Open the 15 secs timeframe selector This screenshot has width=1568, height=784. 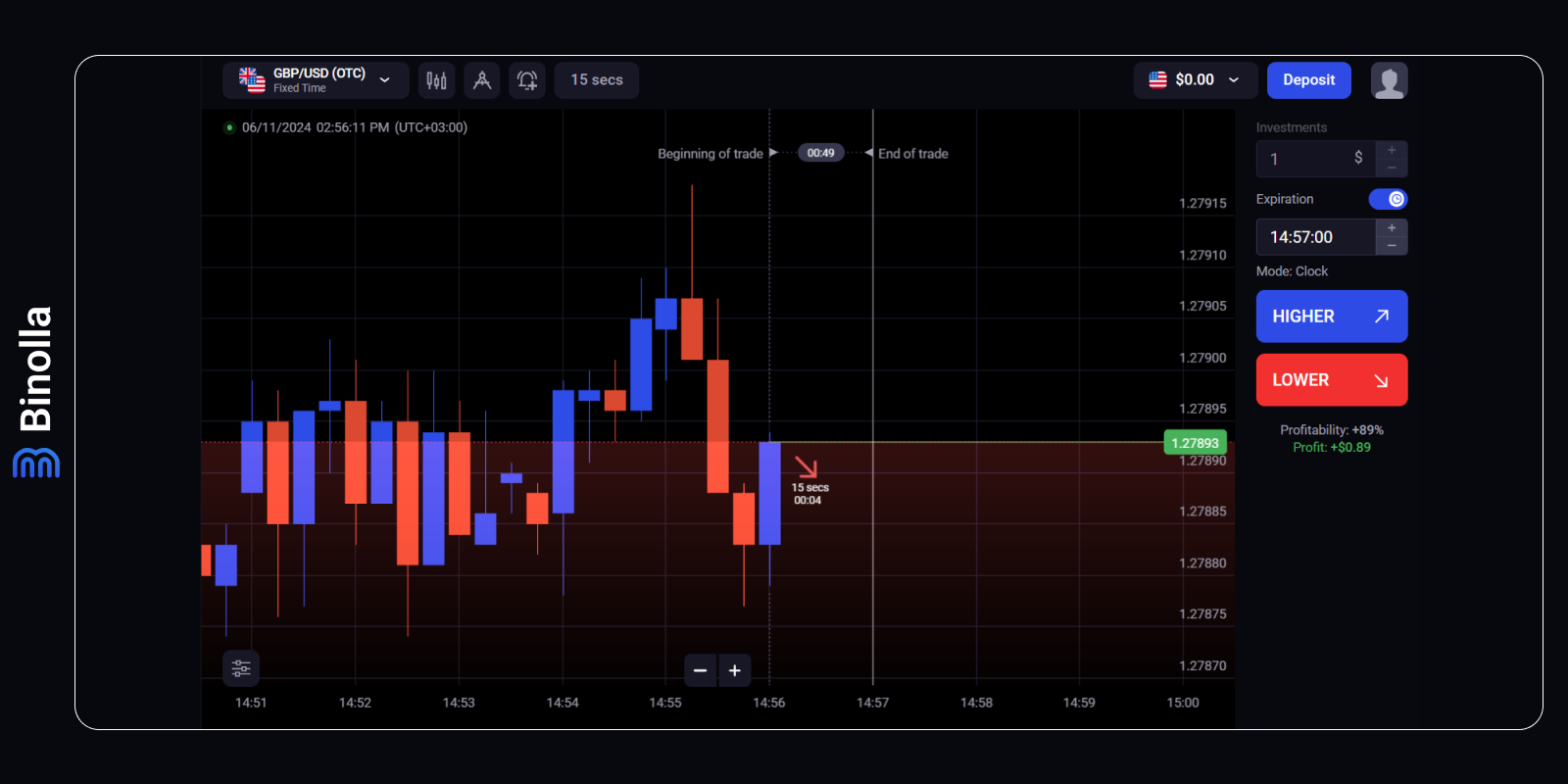pos(597,80)
